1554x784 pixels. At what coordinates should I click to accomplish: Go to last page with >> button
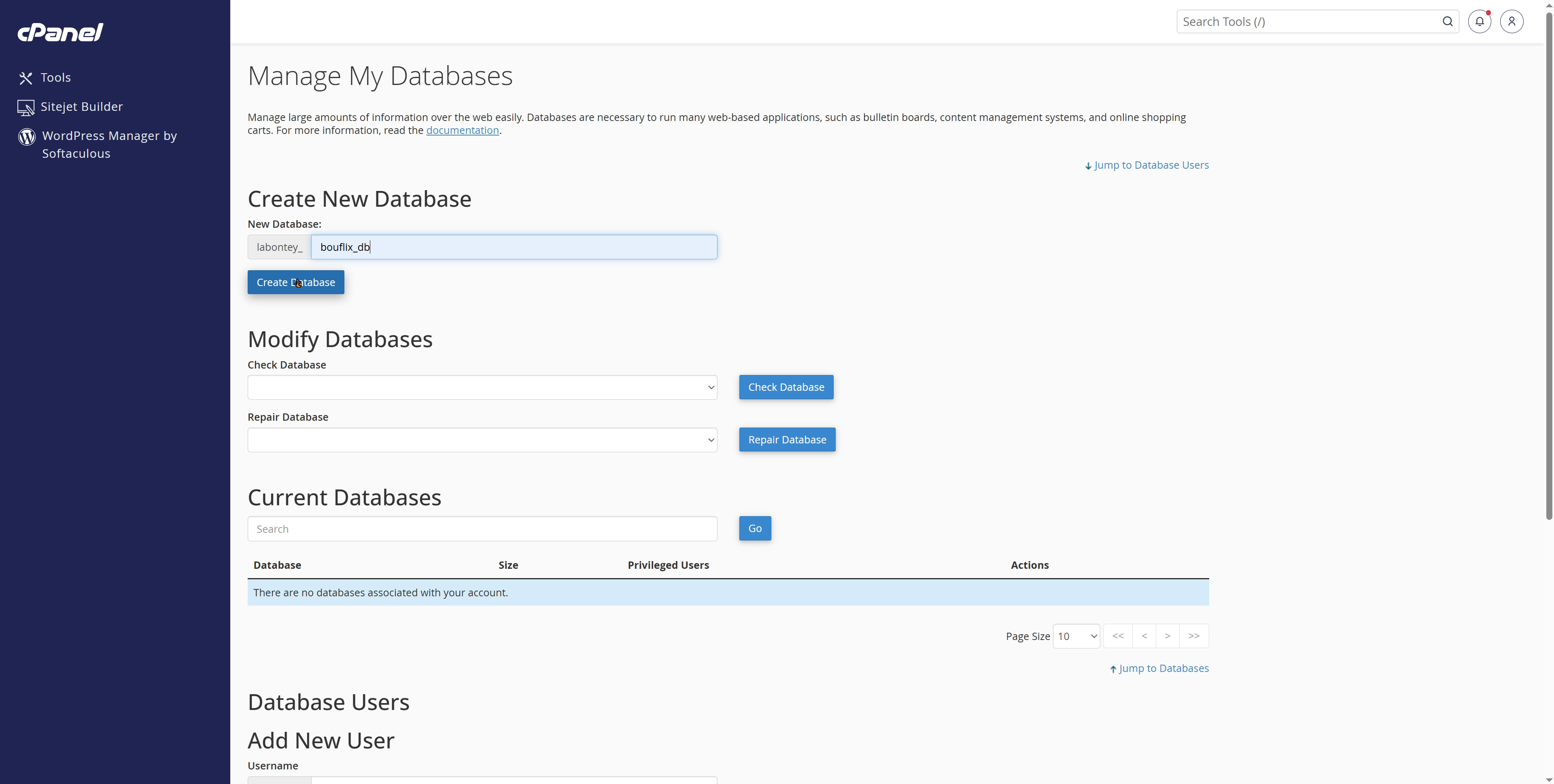pyautogui.click(x=1194, y=636)
